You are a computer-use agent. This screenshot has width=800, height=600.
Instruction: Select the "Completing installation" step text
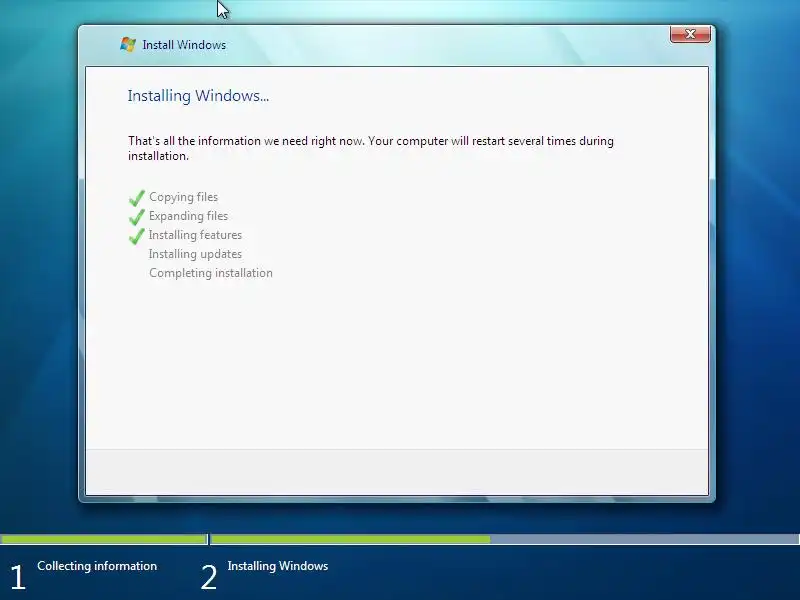point(211,272)
